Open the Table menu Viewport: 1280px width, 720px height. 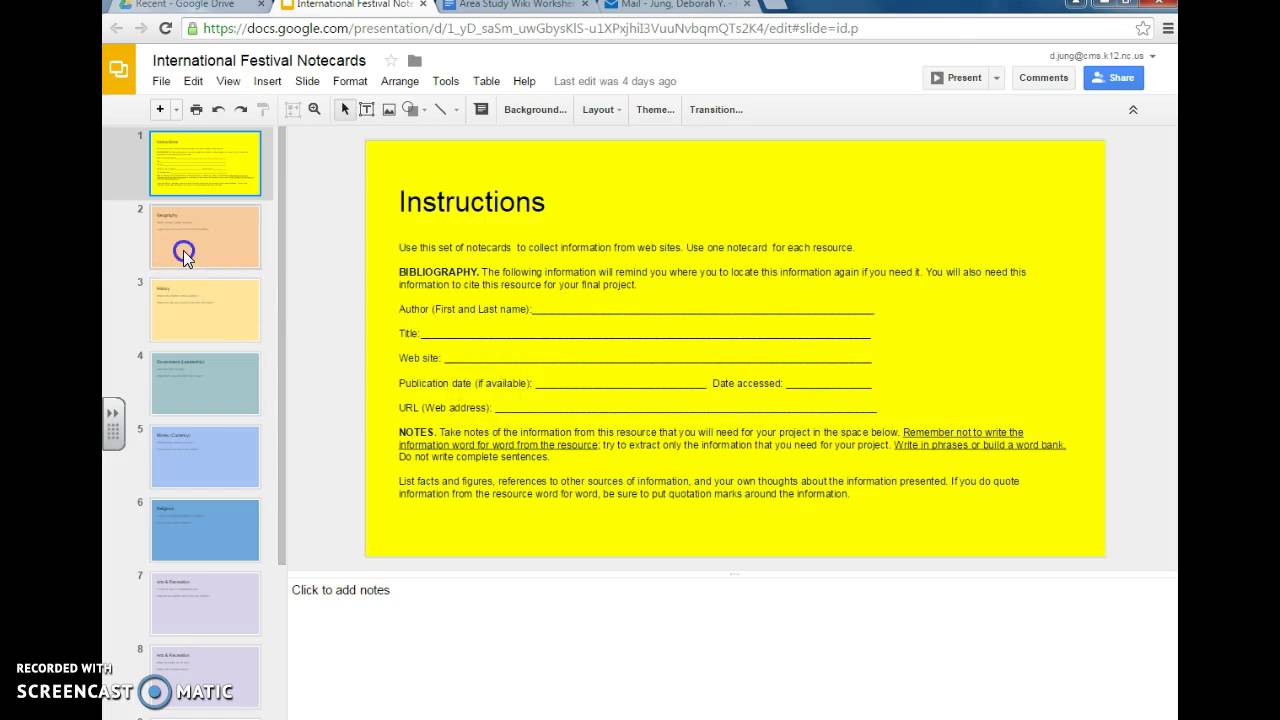pos(486,81)
